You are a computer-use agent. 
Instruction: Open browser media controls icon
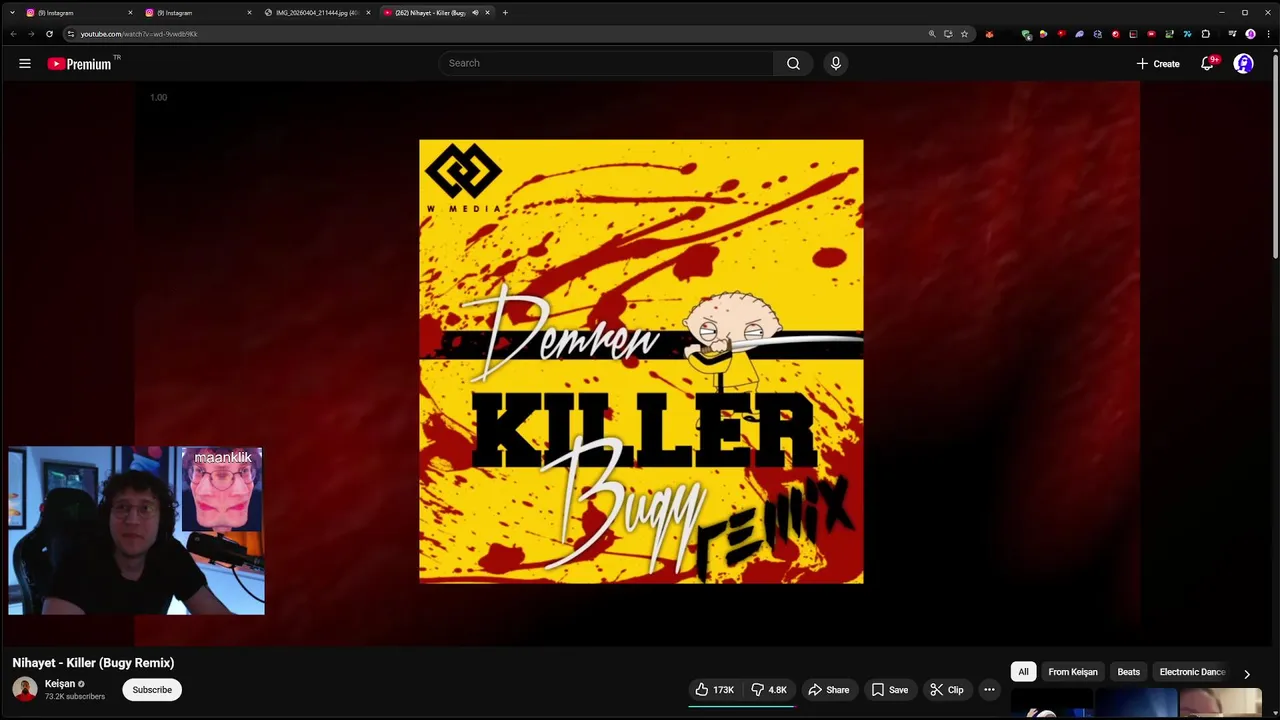click(x=1232, y=34)
